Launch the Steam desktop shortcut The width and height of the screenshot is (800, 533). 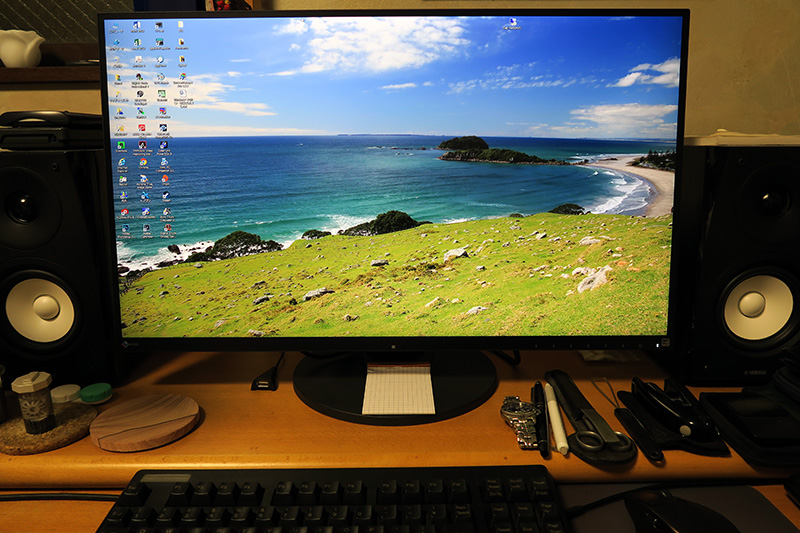[x=166, y=195]
